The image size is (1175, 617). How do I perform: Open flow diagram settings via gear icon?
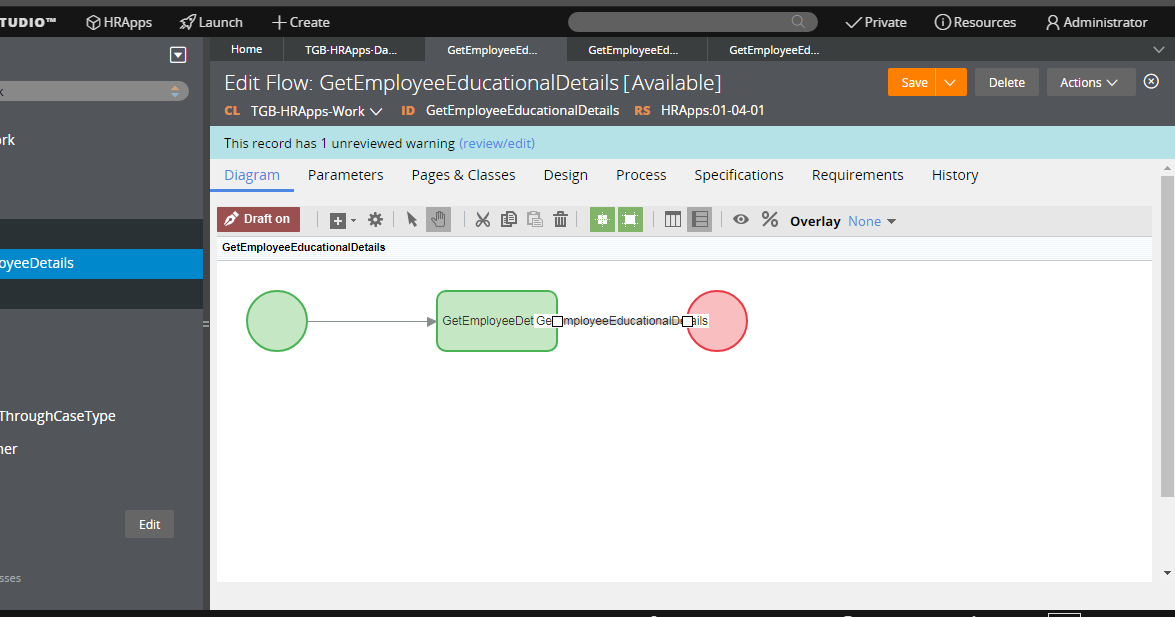click(375, 219)
